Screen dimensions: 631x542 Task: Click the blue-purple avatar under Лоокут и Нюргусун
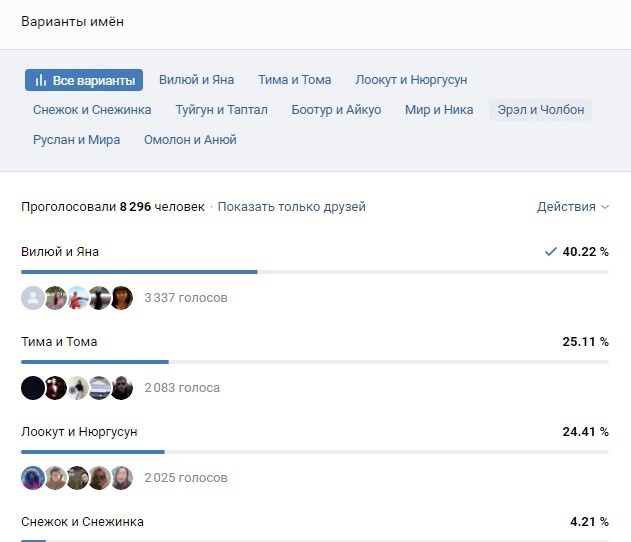point(33,478)
